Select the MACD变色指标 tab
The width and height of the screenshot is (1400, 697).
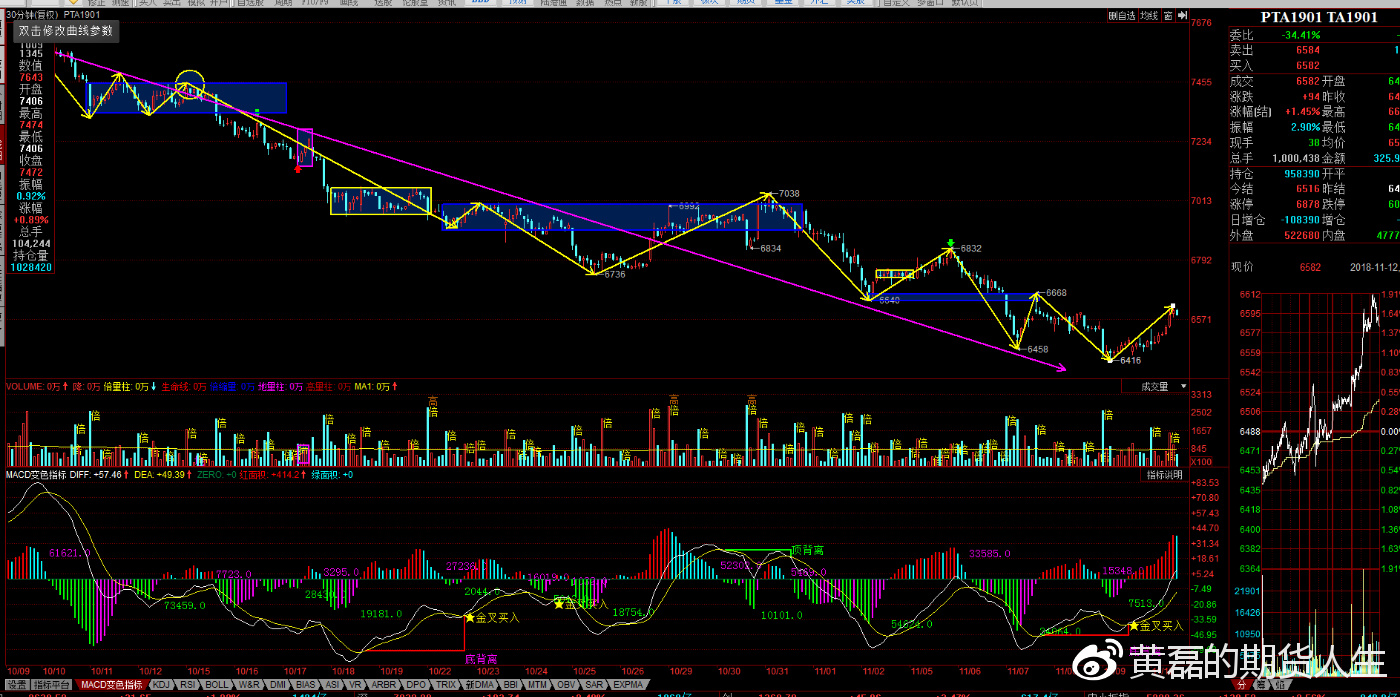[x=112, y=685]
